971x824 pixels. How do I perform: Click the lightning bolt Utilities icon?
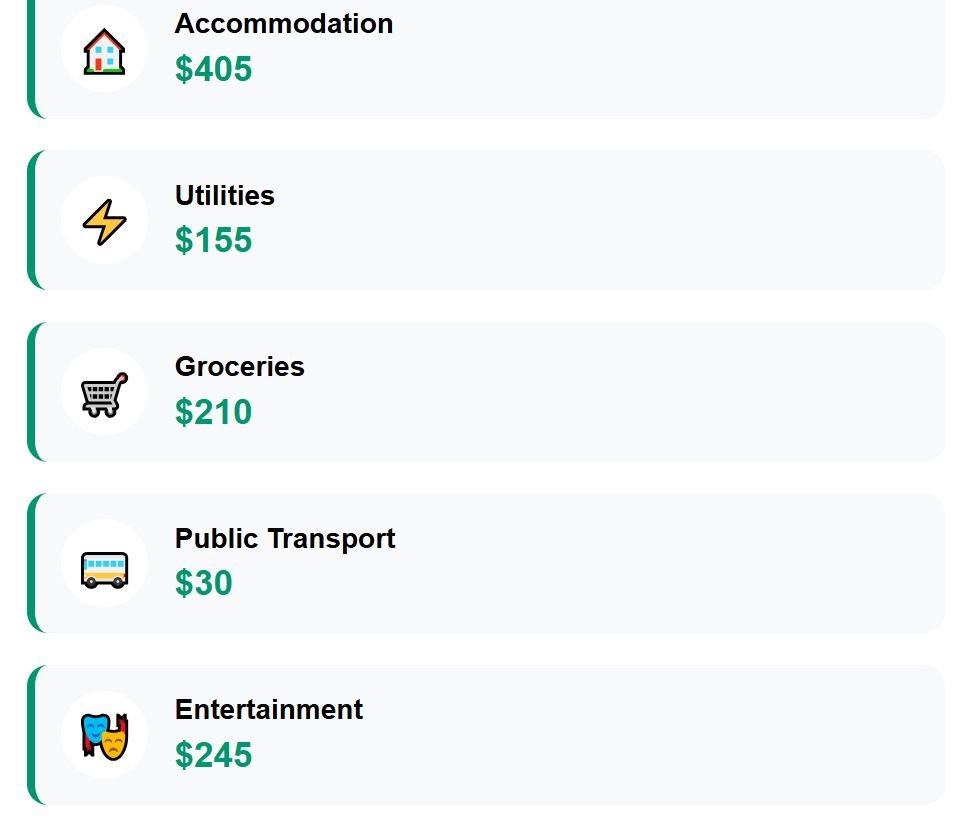[x=104, y=221]
